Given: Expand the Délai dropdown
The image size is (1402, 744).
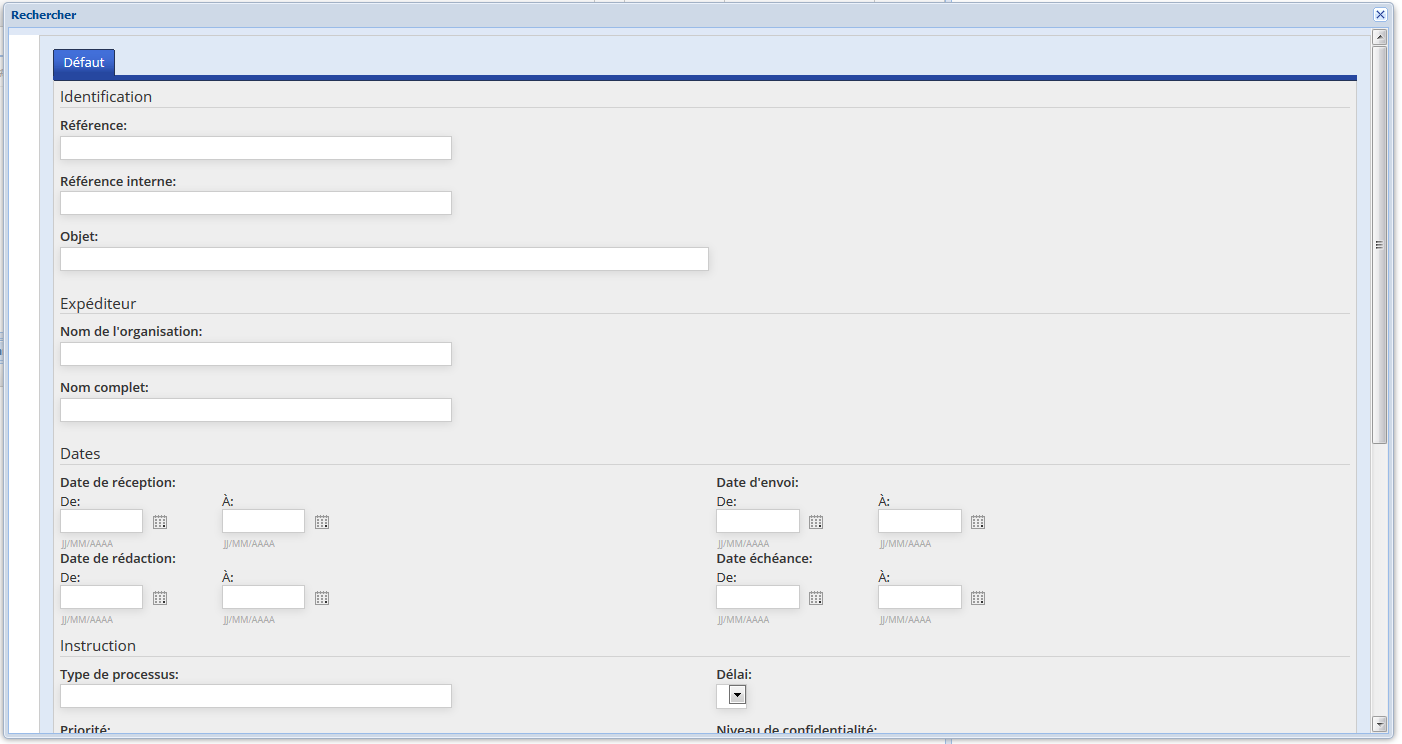Looking at the screenshot, I should tap(737, 695).
